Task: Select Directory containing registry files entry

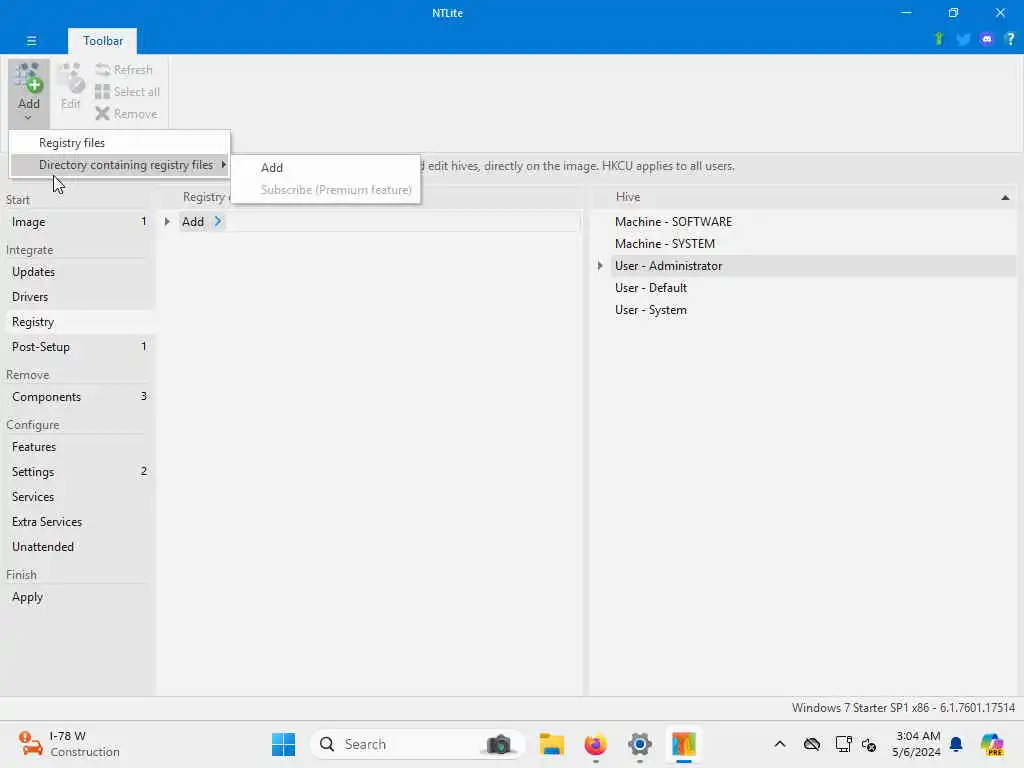Action: tap(120, 165)
